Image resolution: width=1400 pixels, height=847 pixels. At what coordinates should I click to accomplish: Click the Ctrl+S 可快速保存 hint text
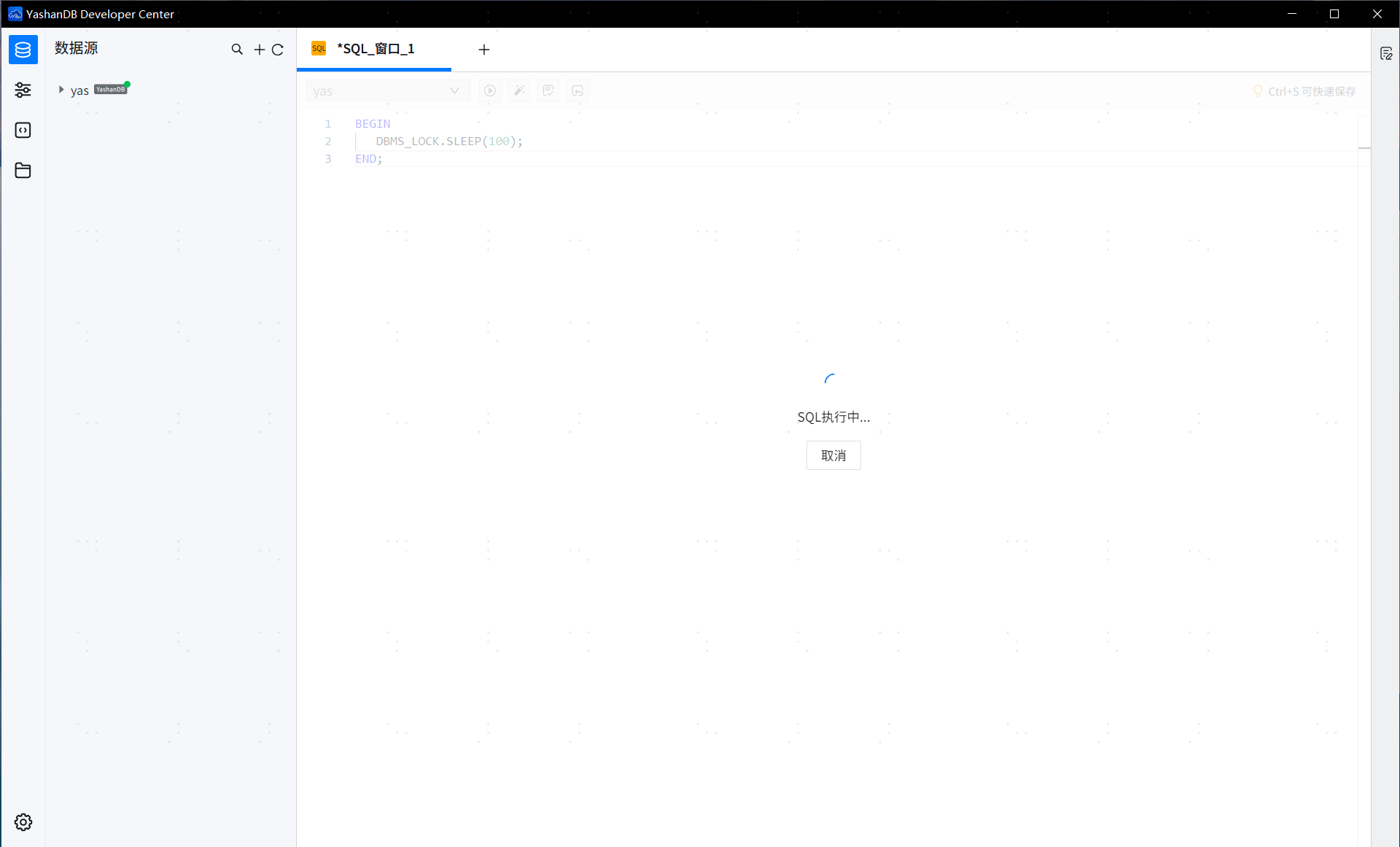[x=1312, y=91]
